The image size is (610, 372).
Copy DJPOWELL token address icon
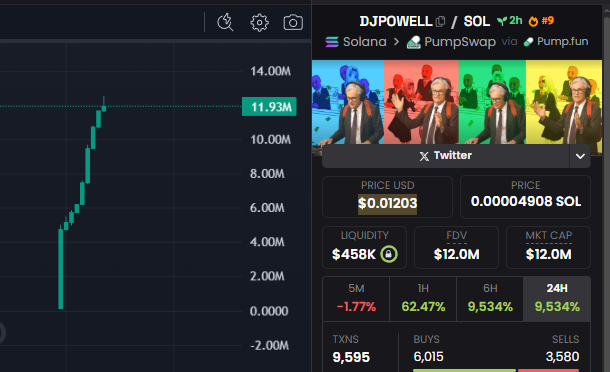pyautogui.click(x=440, y=21)
